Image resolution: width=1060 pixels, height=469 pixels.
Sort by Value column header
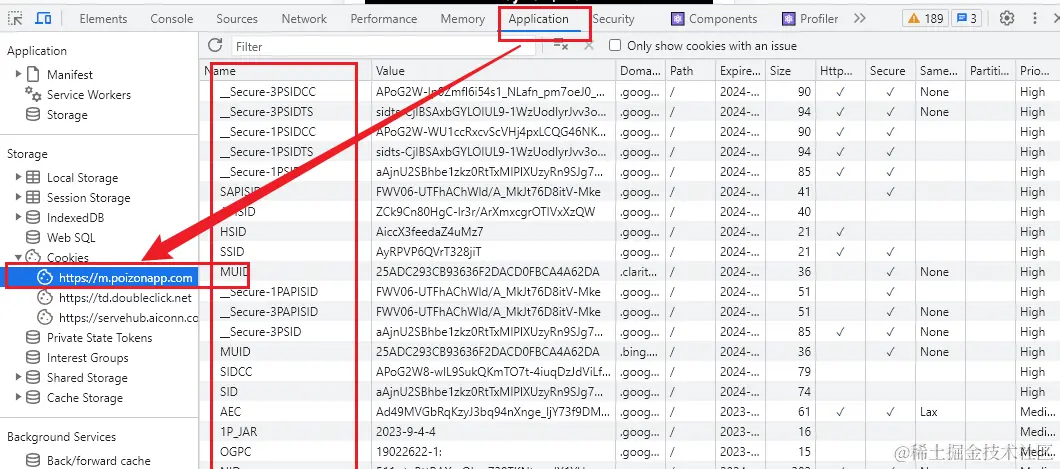click(493, 70)
